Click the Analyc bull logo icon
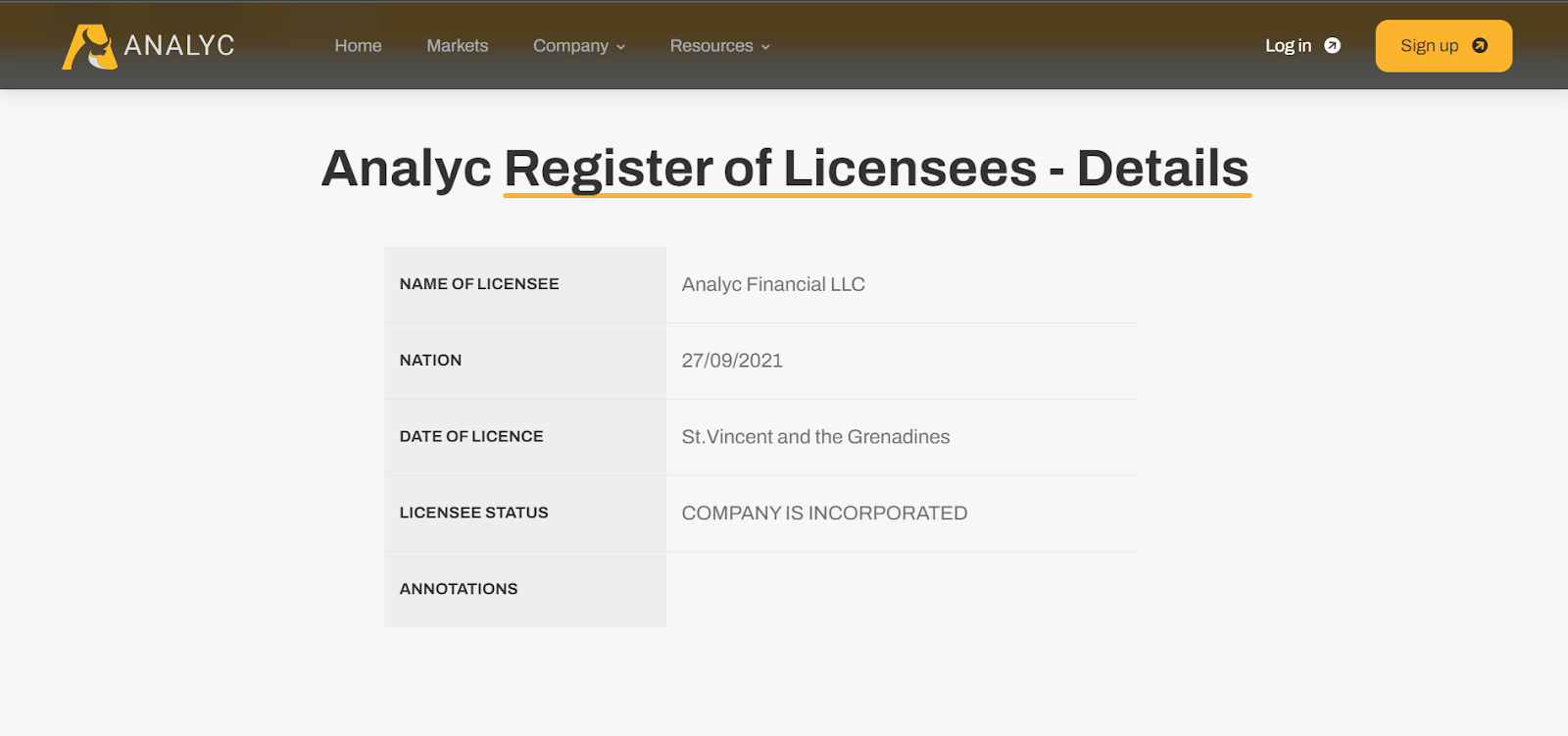1568x736 pixels. [89, 47]
